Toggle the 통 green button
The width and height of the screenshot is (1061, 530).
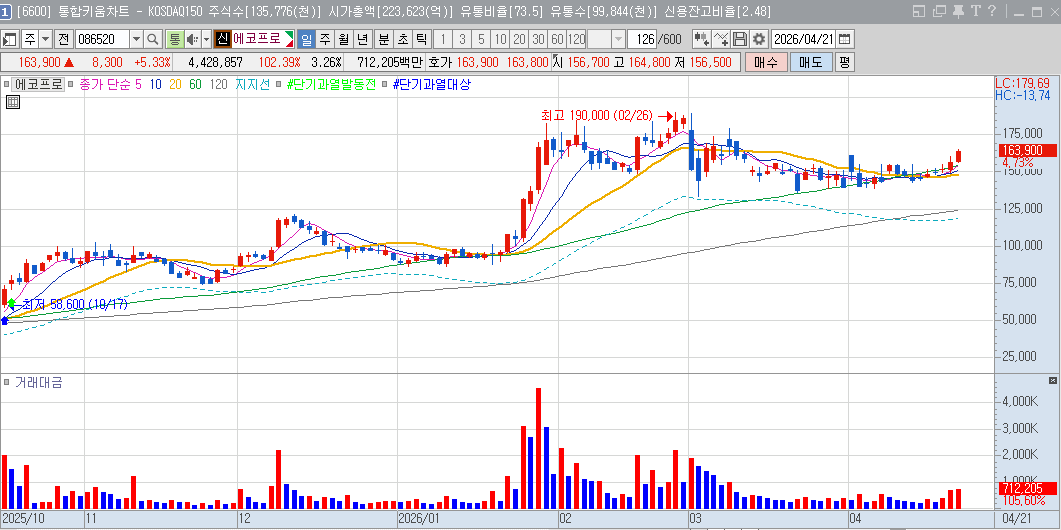coord(175,39)
